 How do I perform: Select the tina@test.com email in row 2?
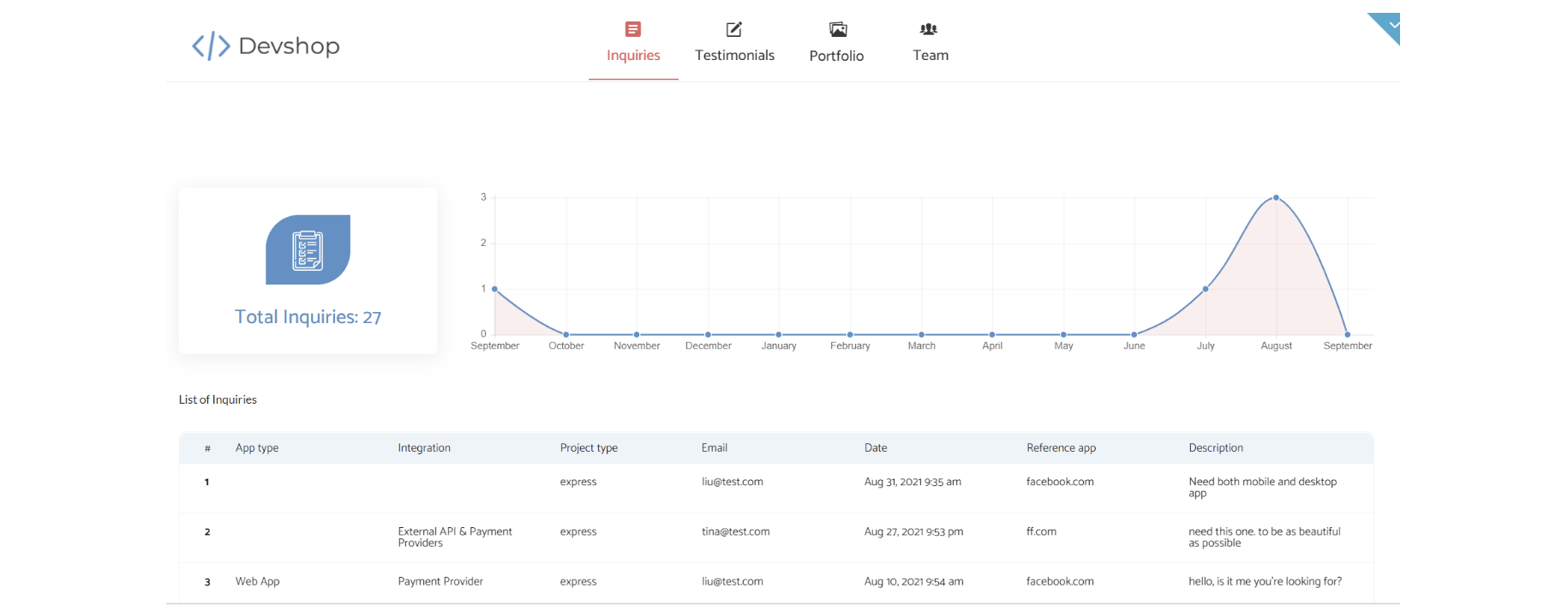735,531
